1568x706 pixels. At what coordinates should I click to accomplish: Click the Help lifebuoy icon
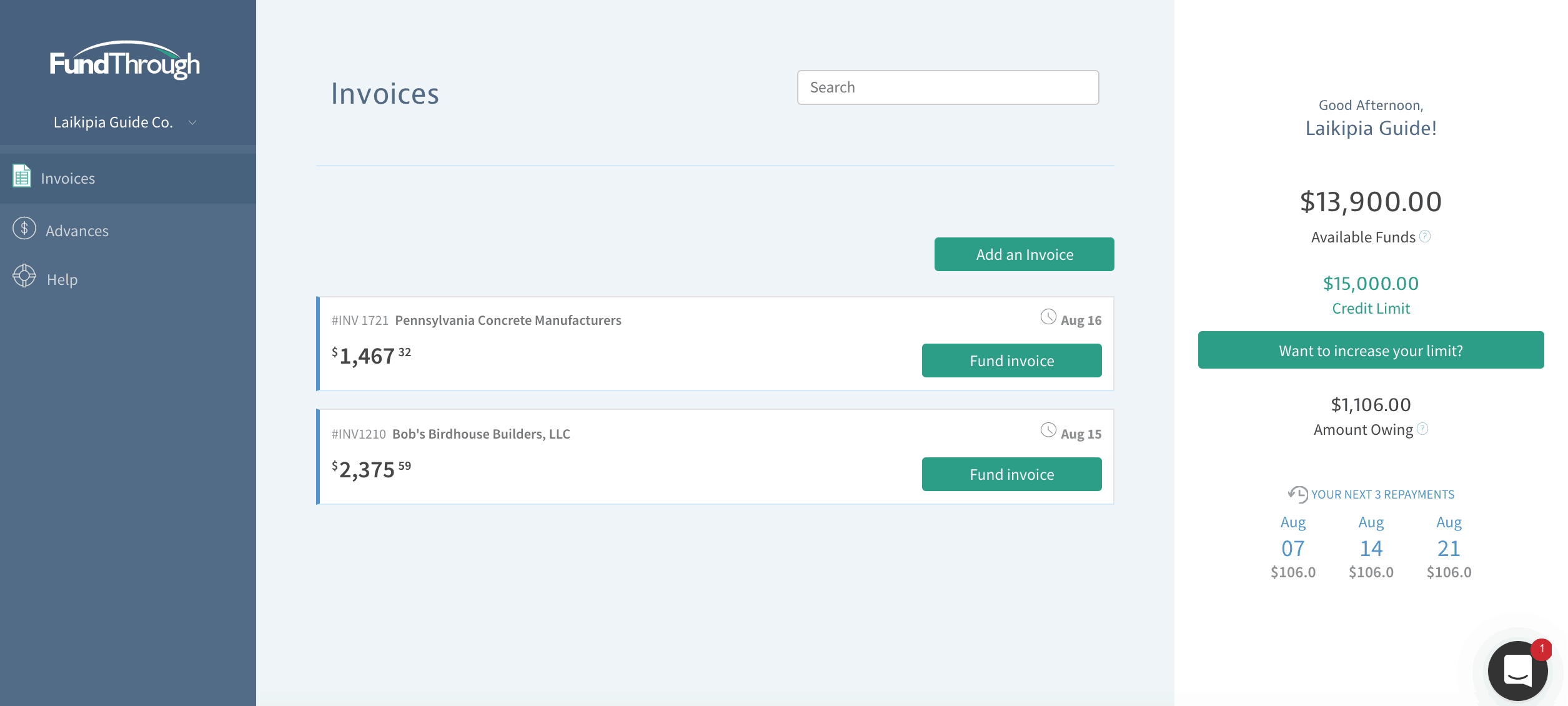(x=24, y=276)
